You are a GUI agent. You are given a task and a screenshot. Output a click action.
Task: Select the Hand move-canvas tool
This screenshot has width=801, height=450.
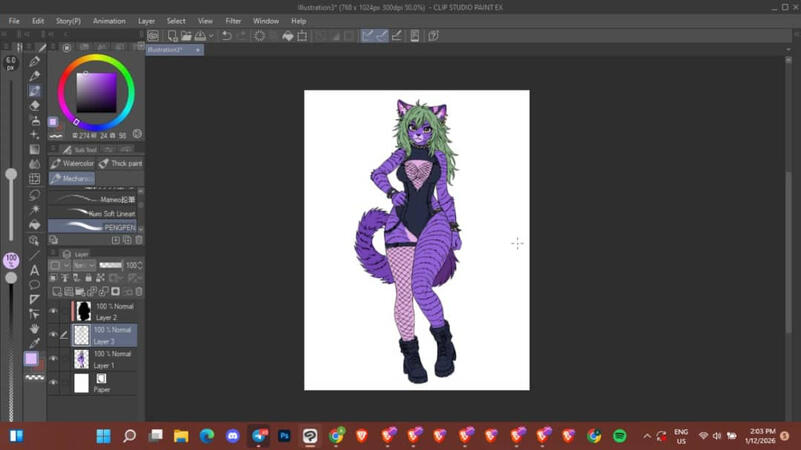(x=34, y=328)
